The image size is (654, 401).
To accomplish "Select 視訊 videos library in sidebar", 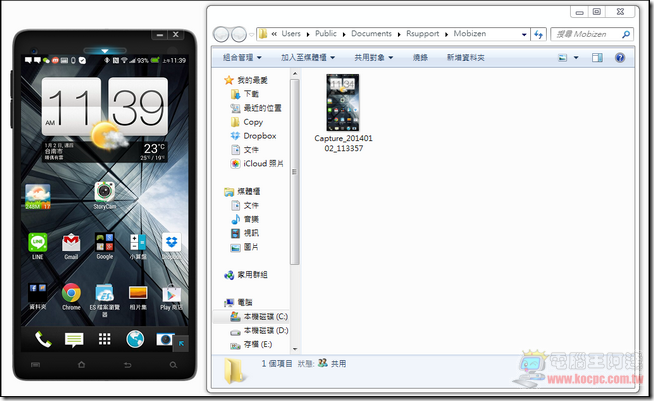I will point(245,233).
